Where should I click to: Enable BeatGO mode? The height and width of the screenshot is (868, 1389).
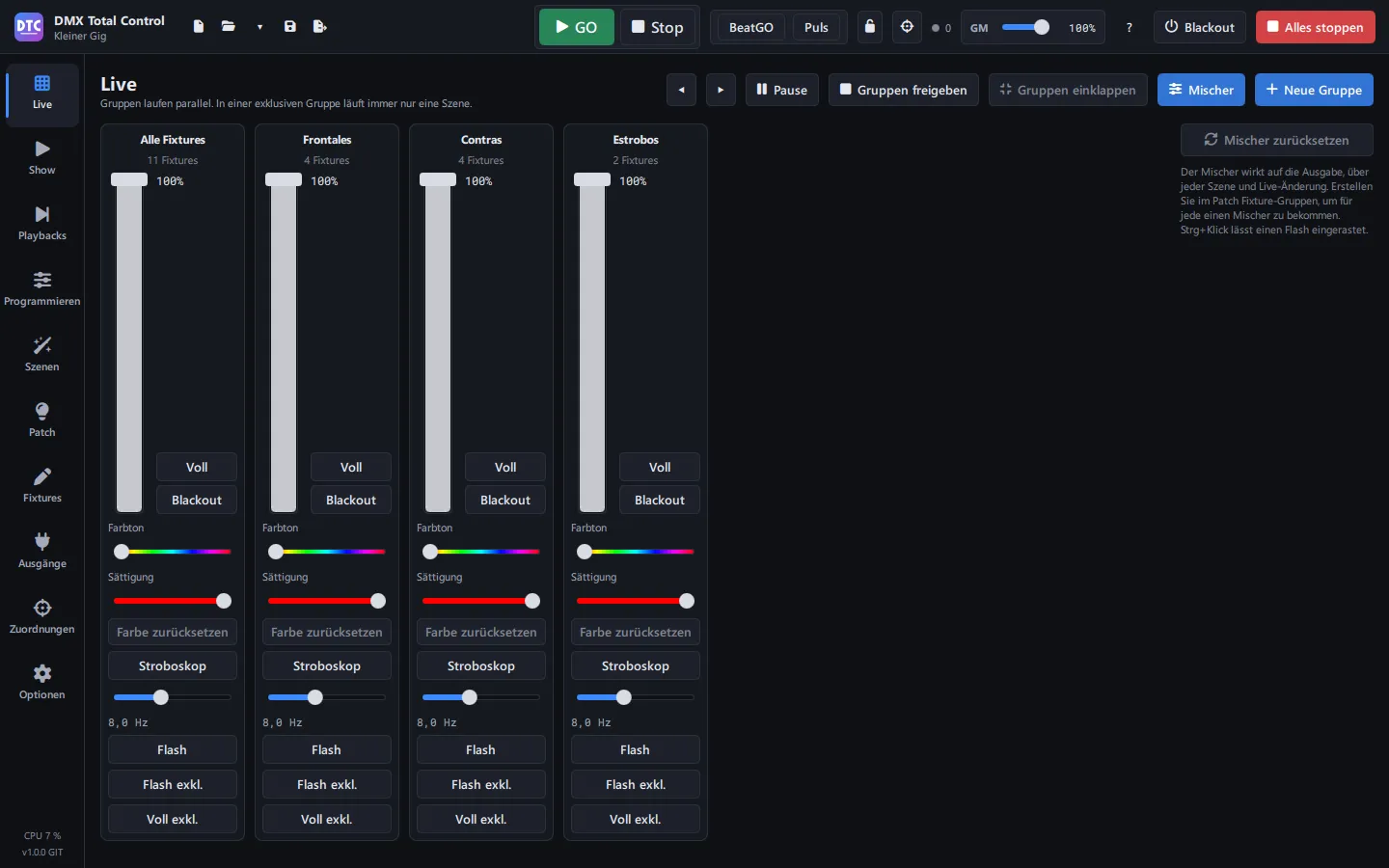tap(751, 27)
